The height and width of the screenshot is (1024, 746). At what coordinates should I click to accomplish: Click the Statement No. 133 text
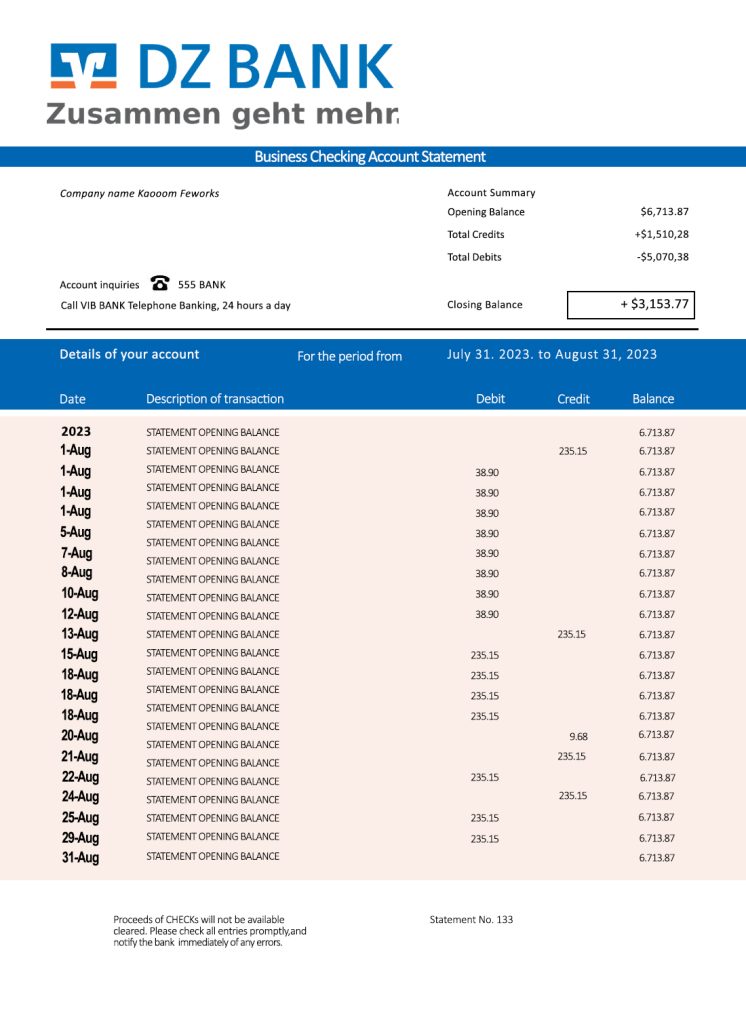(471, 920)
